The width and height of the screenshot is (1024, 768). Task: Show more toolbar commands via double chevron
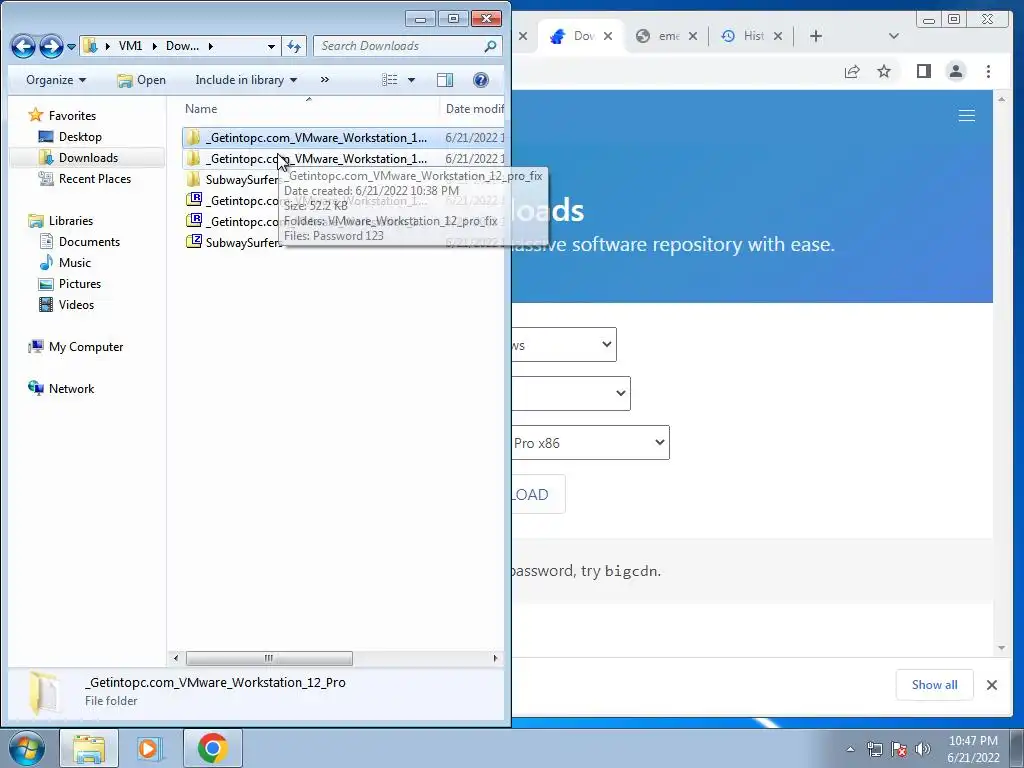tap(325, 80)
